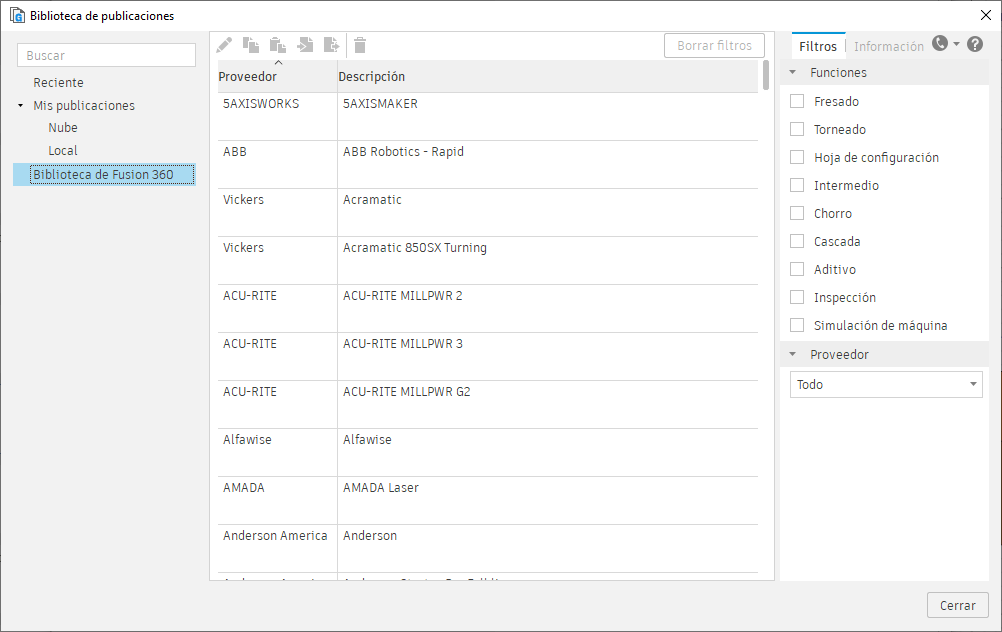Enable the Fresado filter checkbox
1002x632 pixels.
click(x=797, y=101)
